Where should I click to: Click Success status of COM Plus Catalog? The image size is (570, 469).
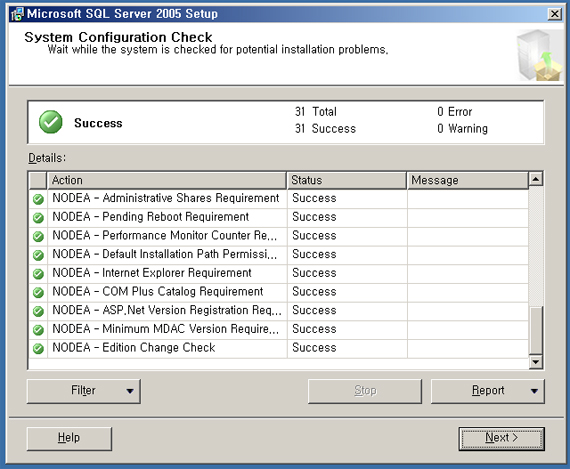click(x=314, y=292)
